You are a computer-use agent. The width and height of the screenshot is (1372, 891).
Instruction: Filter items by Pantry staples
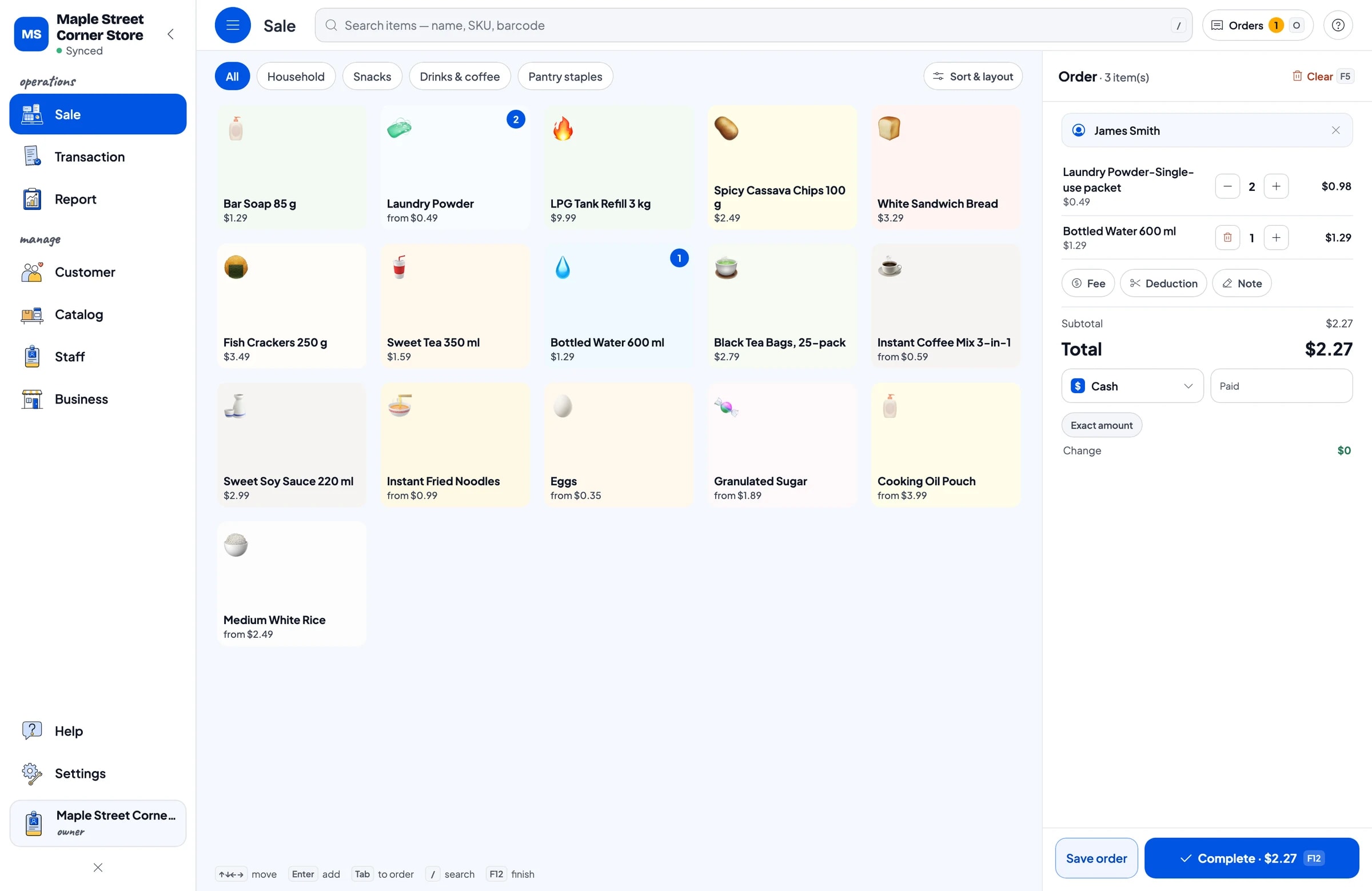565,77
